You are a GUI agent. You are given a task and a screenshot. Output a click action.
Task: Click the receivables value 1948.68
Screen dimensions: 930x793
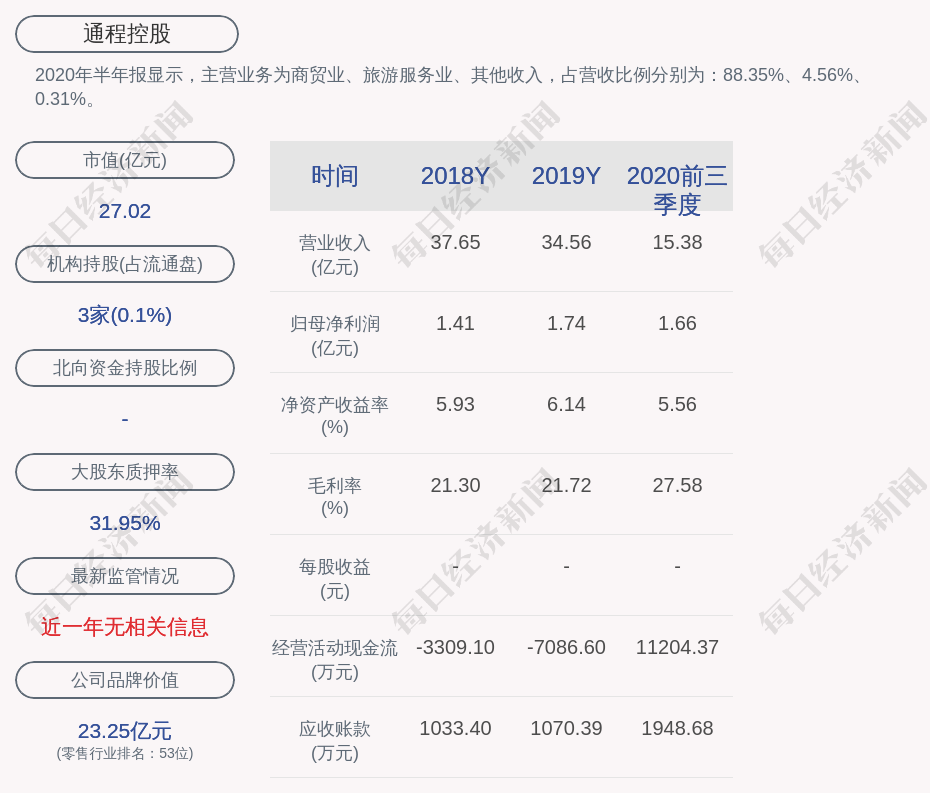pos(677,728)
